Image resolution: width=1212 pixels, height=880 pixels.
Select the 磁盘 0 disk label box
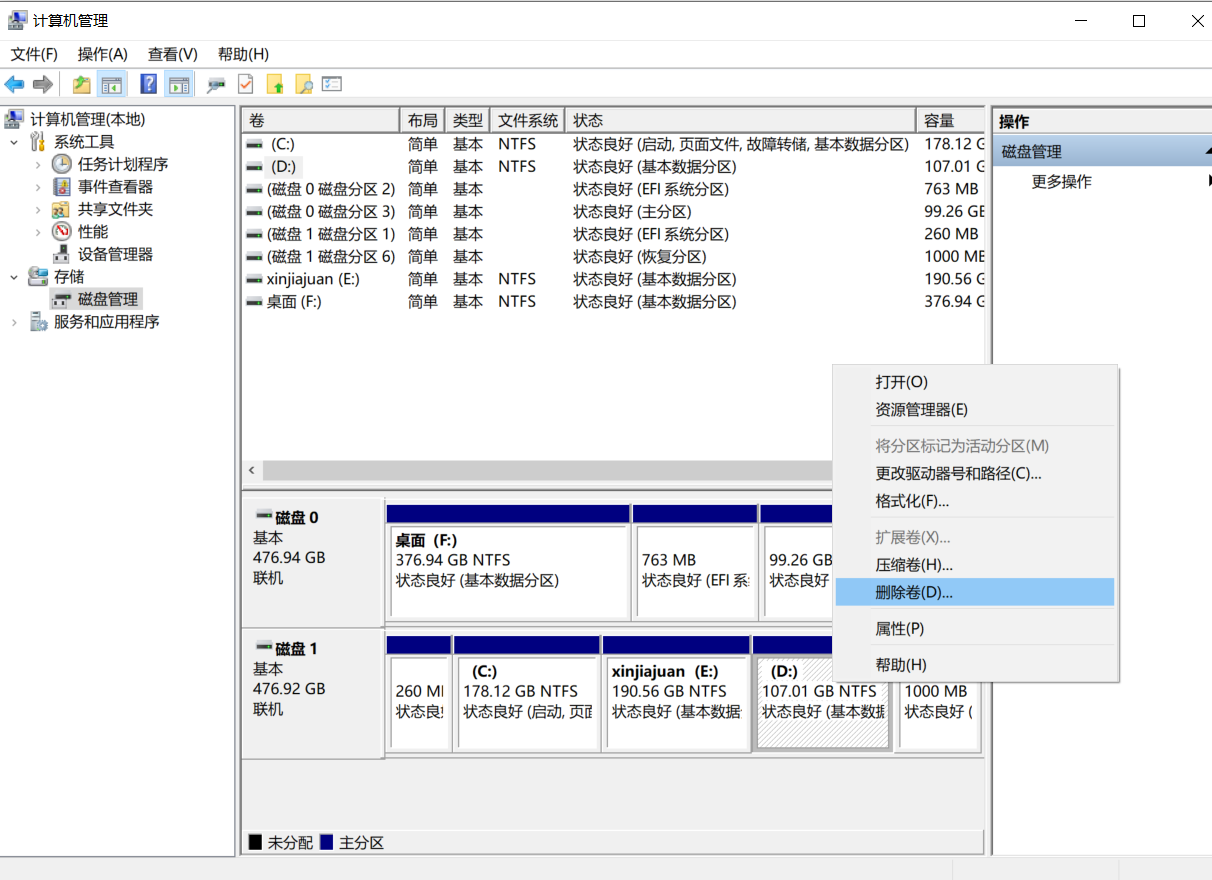tap(313, 562)
